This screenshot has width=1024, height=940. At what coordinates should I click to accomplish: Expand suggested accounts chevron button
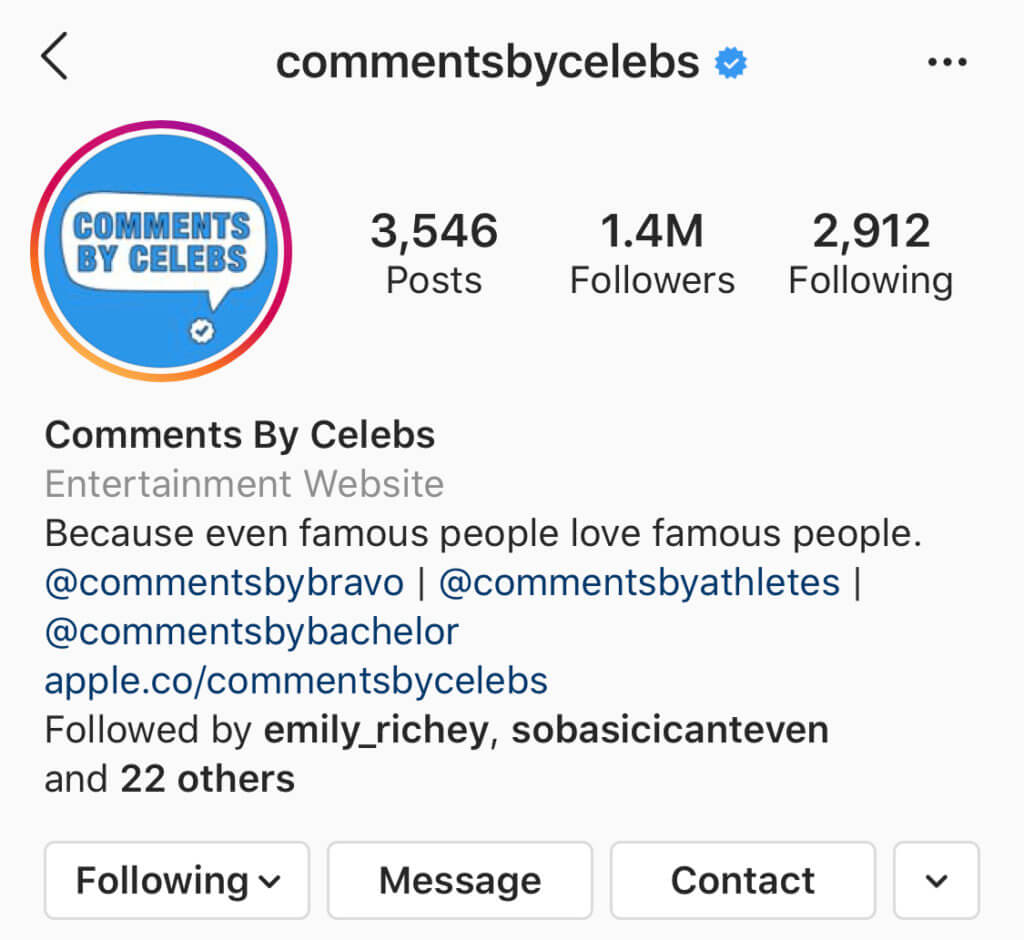936,881
